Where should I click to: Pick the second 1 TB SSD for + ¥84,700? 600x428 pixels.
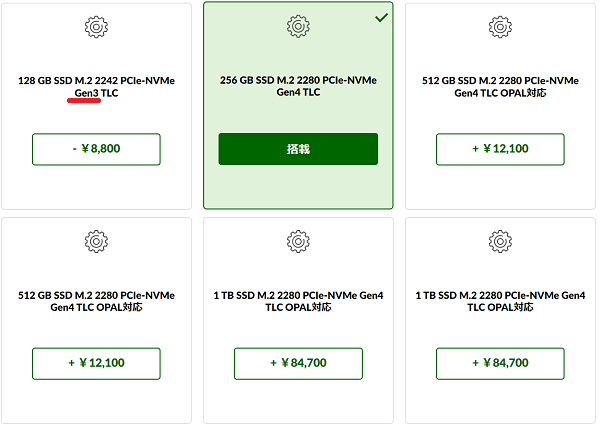[x=500, y=364]
